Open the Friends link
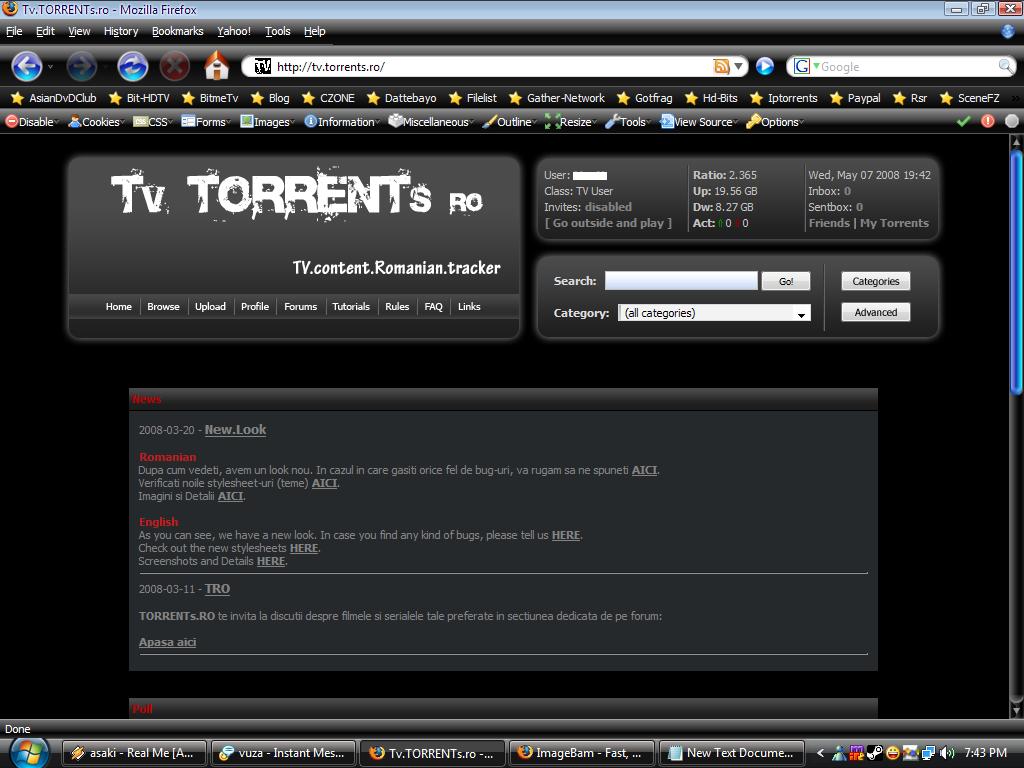This screenshot has width=1024, height=768. [829, 223]
